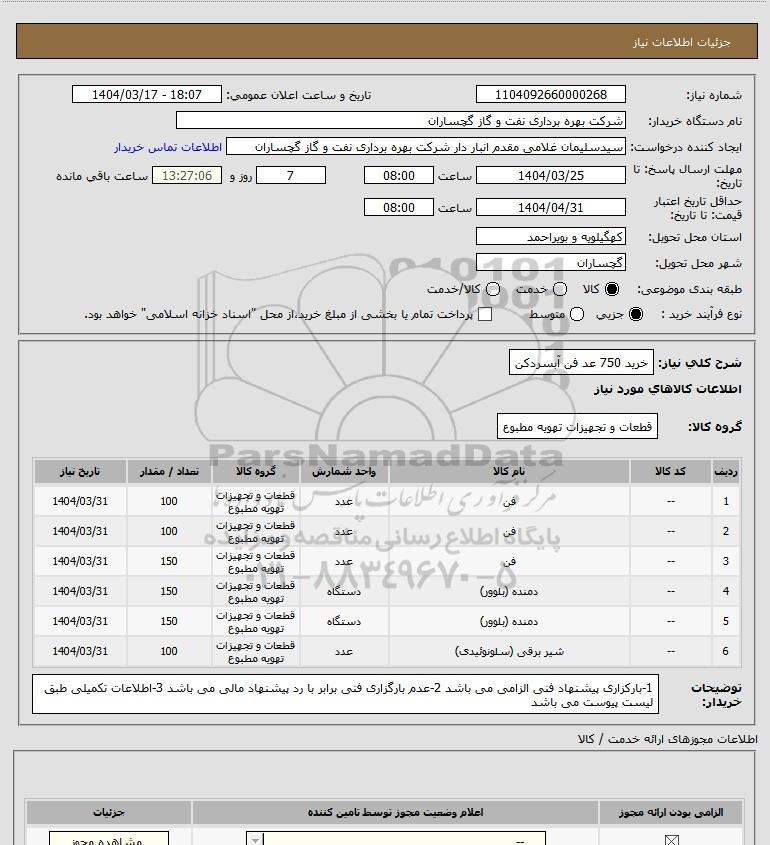Select the کالا radio button
This screenshot has height=845, width=770.
pyautogui.click(x=612, y=289)
